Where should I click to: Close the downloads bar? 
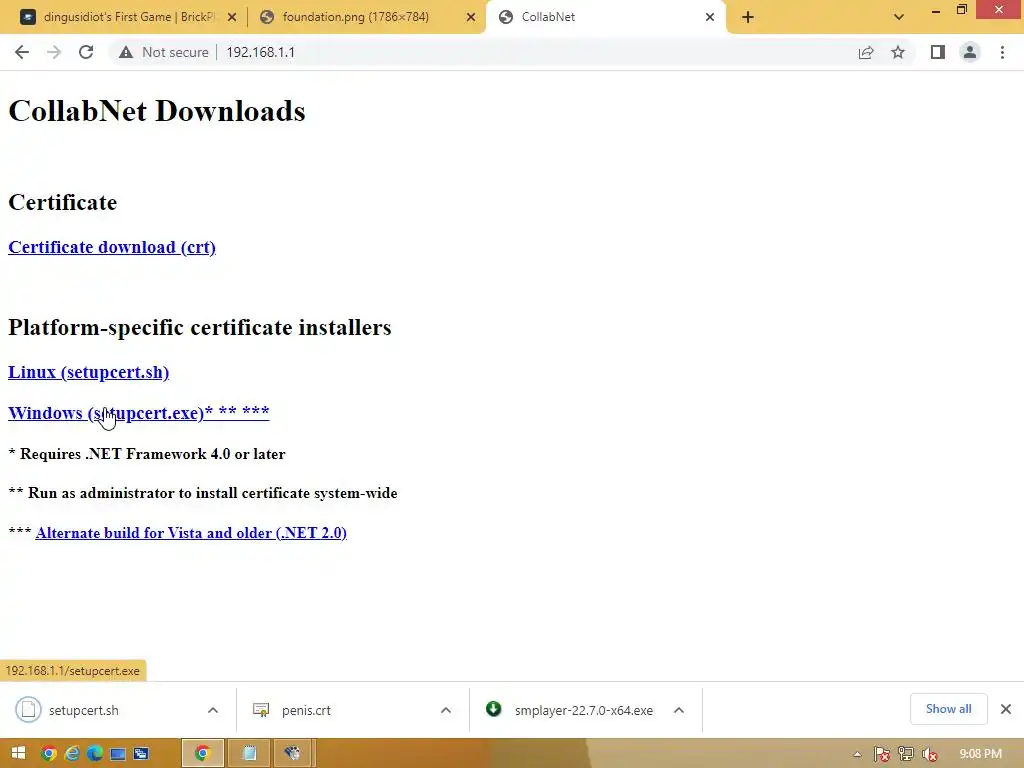coord(1006,709)
